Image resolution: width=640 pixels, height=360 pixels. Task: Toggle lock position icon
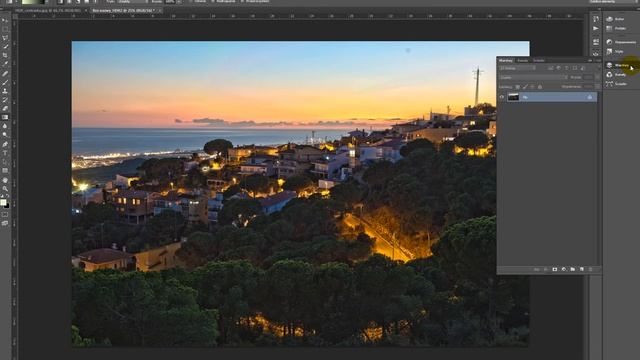533,87
